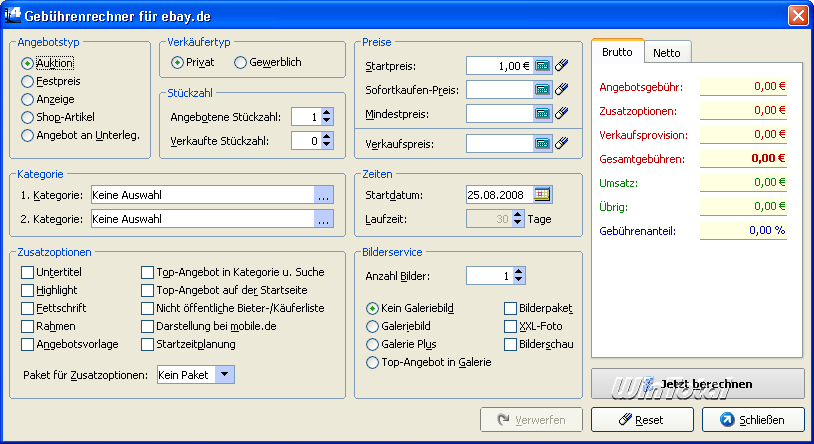The width and height of the screenshot is (814, 444).
Task: Focus the Verkaufspreis input field
Action: (500, 144)
